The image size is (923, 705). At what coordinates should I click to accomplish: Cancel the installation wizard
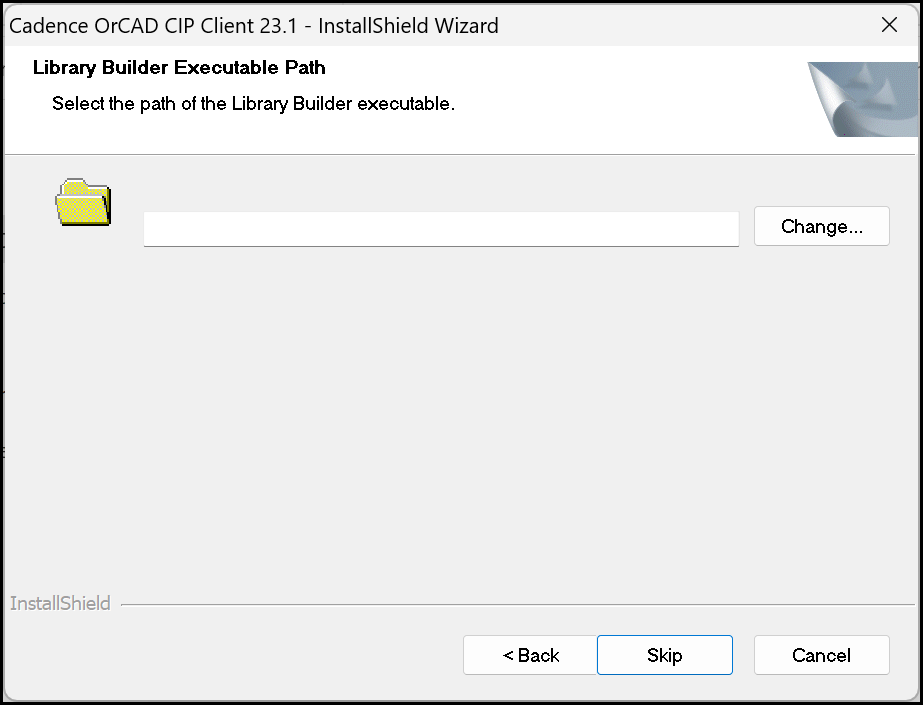821,655
